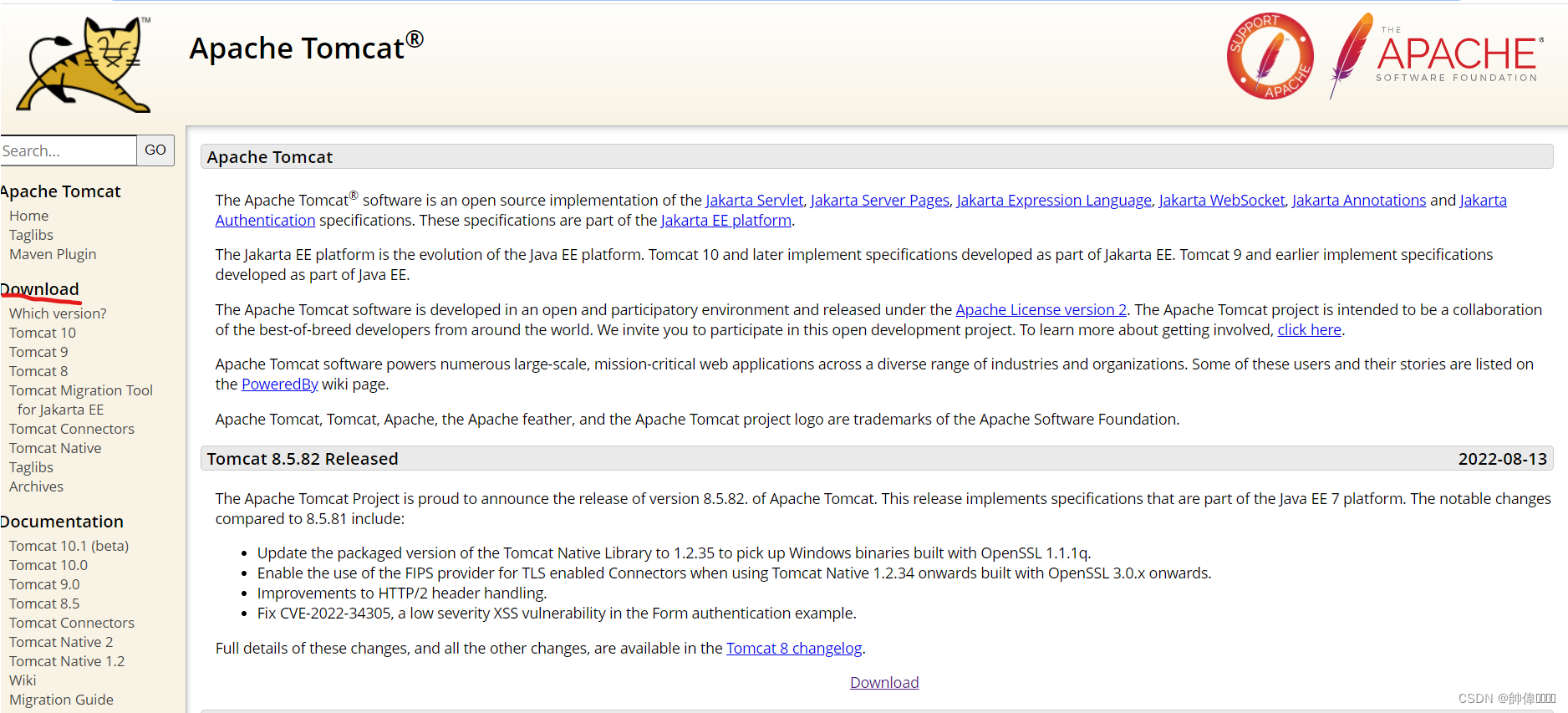Open the Maven Plugin link

[x=53, y=254]
